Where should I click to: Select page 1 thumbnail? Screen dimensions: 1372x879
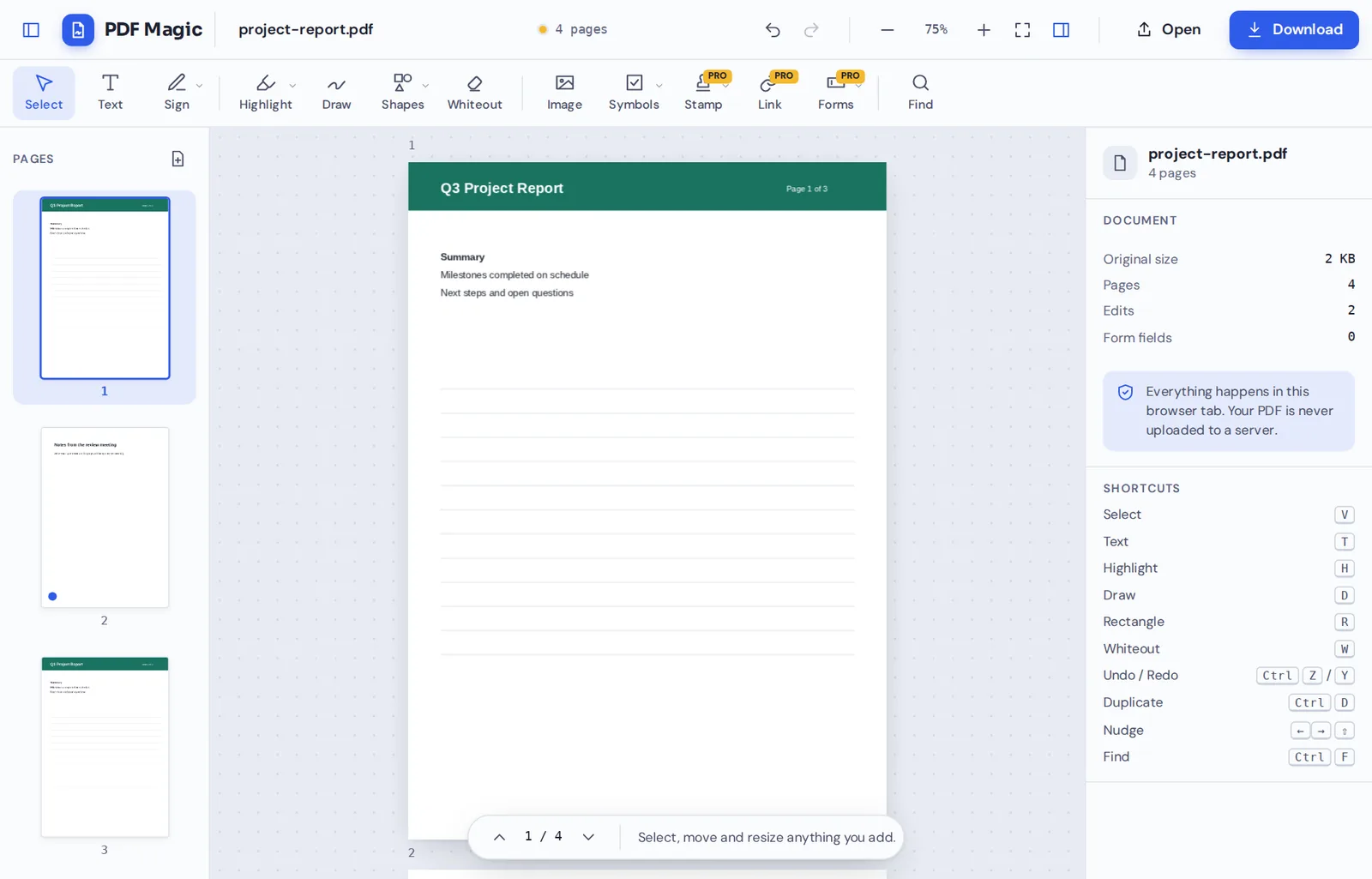[x=105, y=288]
